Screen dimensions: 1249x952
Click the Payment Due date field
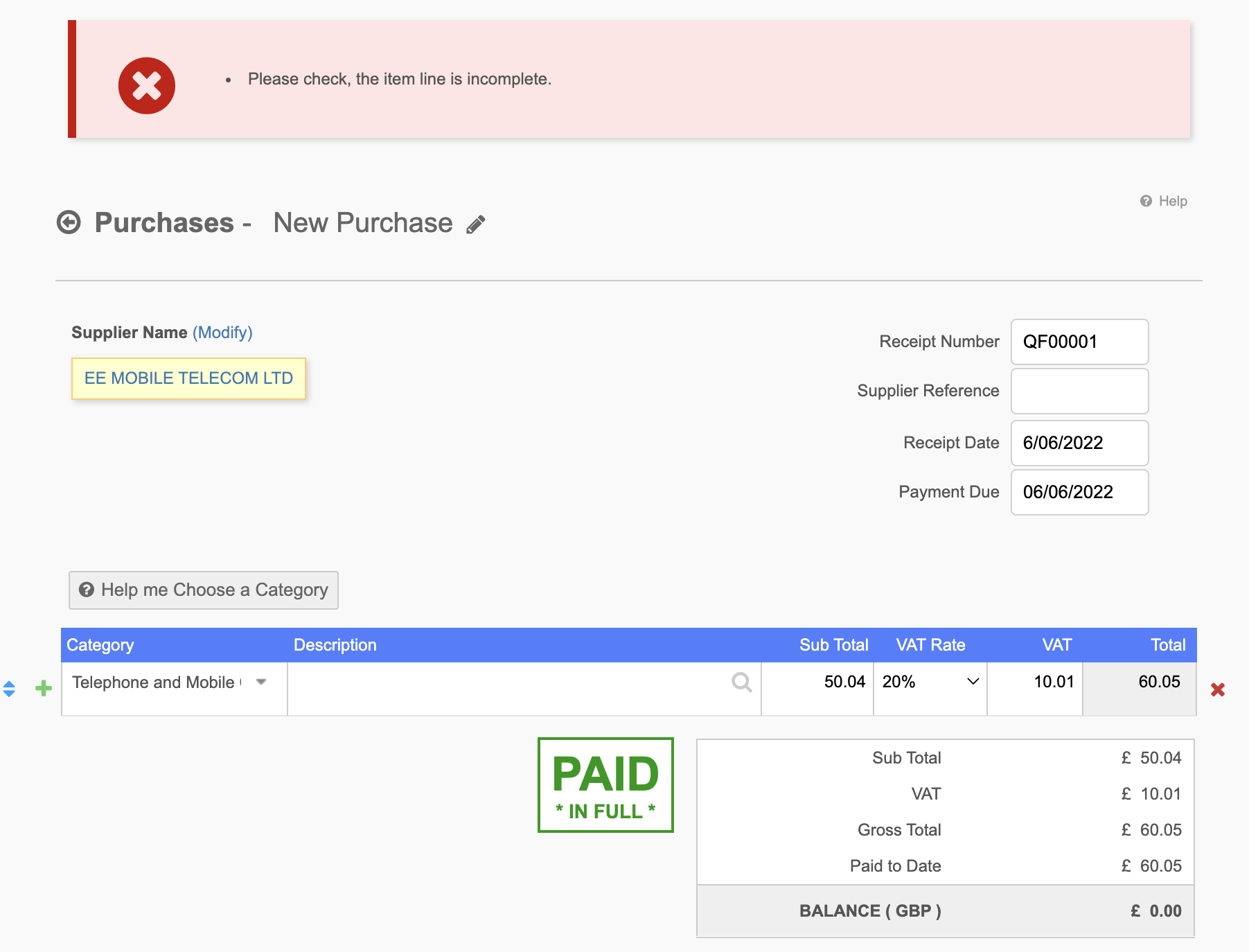(x=1079, y=492)
